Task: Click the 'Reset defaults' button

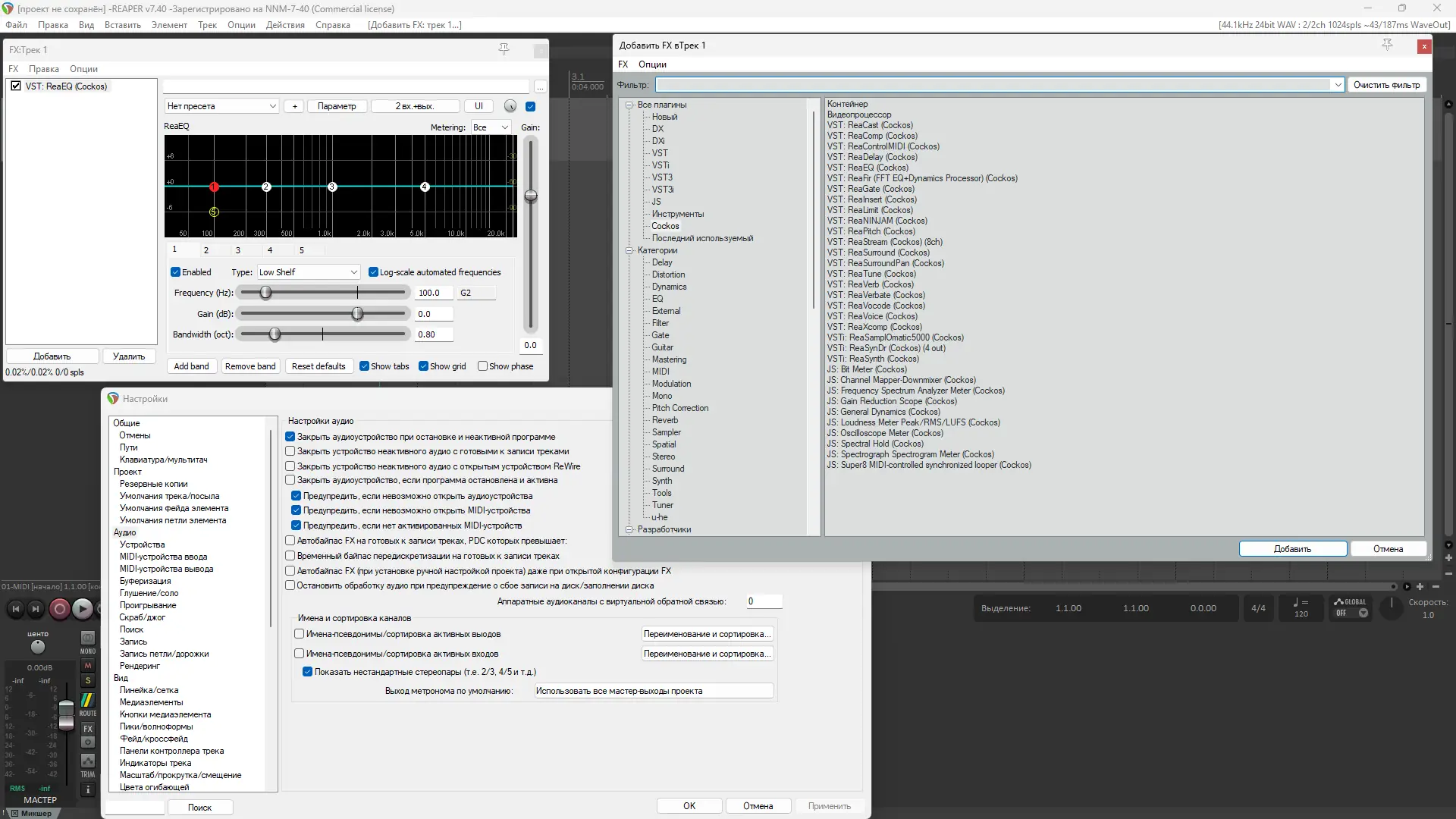Action: [x=318, y=366]
